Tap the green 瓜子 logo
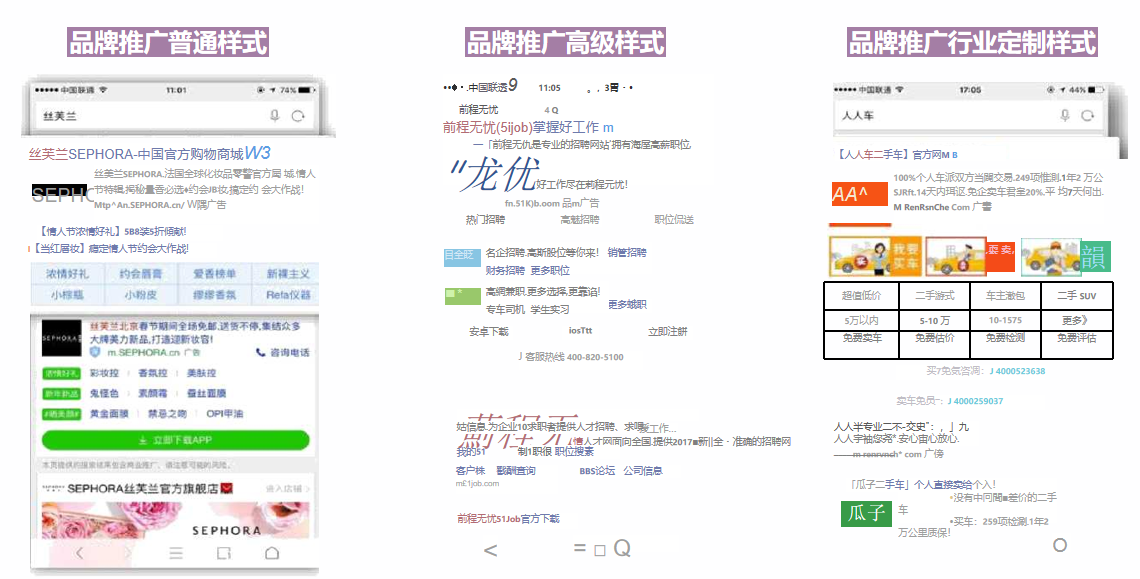Viewport: 1140px width, 579px height. (866, 514)
